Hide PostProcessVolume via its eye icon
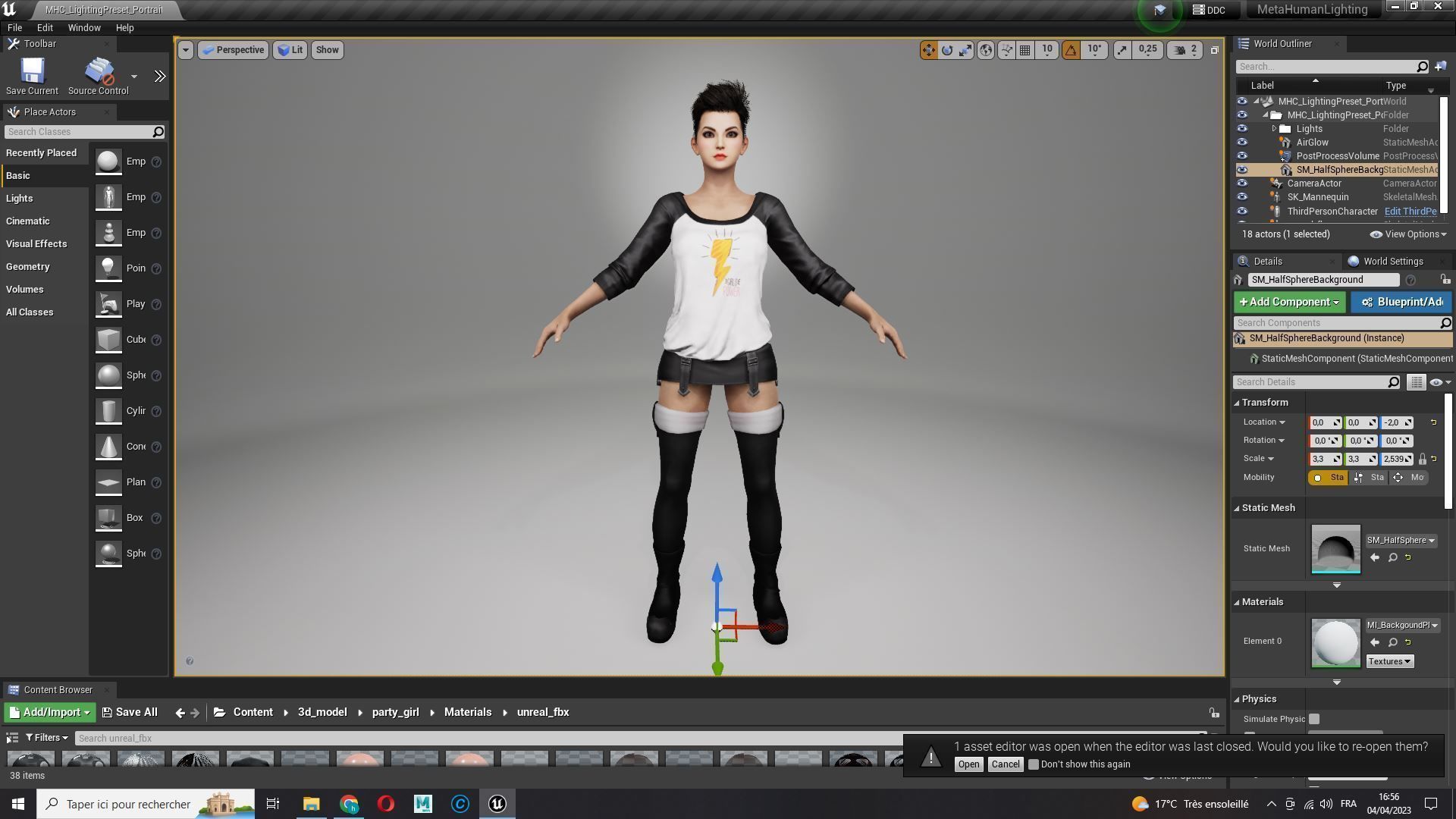 coord(1241,155)
